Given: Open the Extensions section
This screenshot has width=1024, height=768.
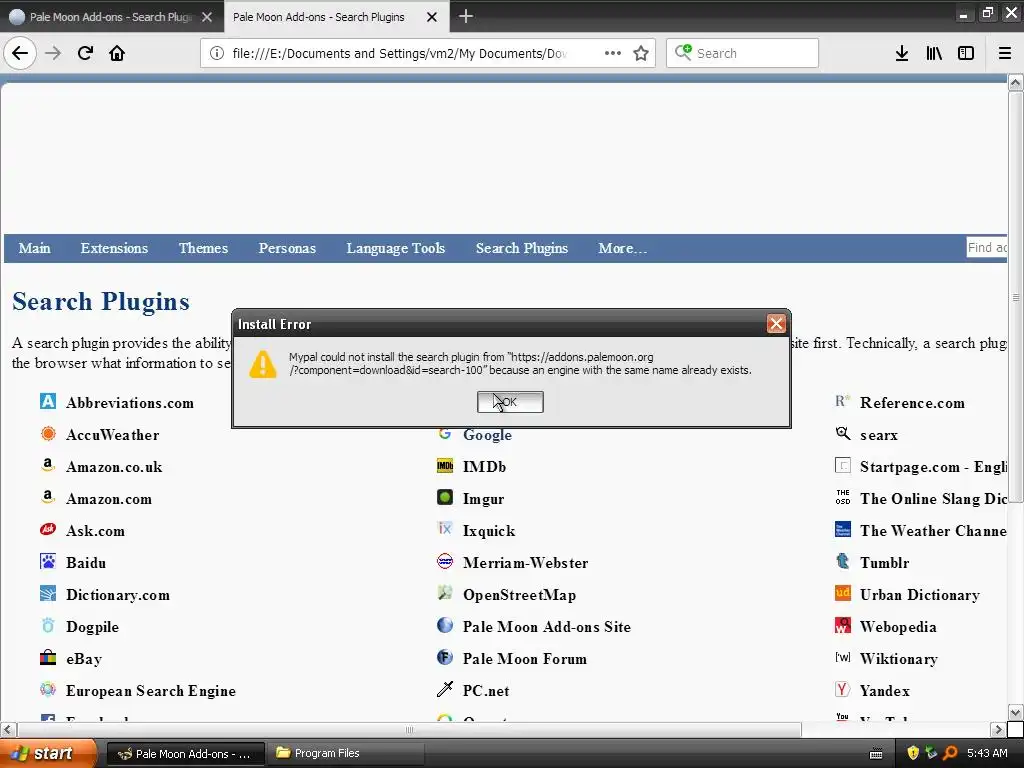Looking at the screenshot, I should click(114, 248).
